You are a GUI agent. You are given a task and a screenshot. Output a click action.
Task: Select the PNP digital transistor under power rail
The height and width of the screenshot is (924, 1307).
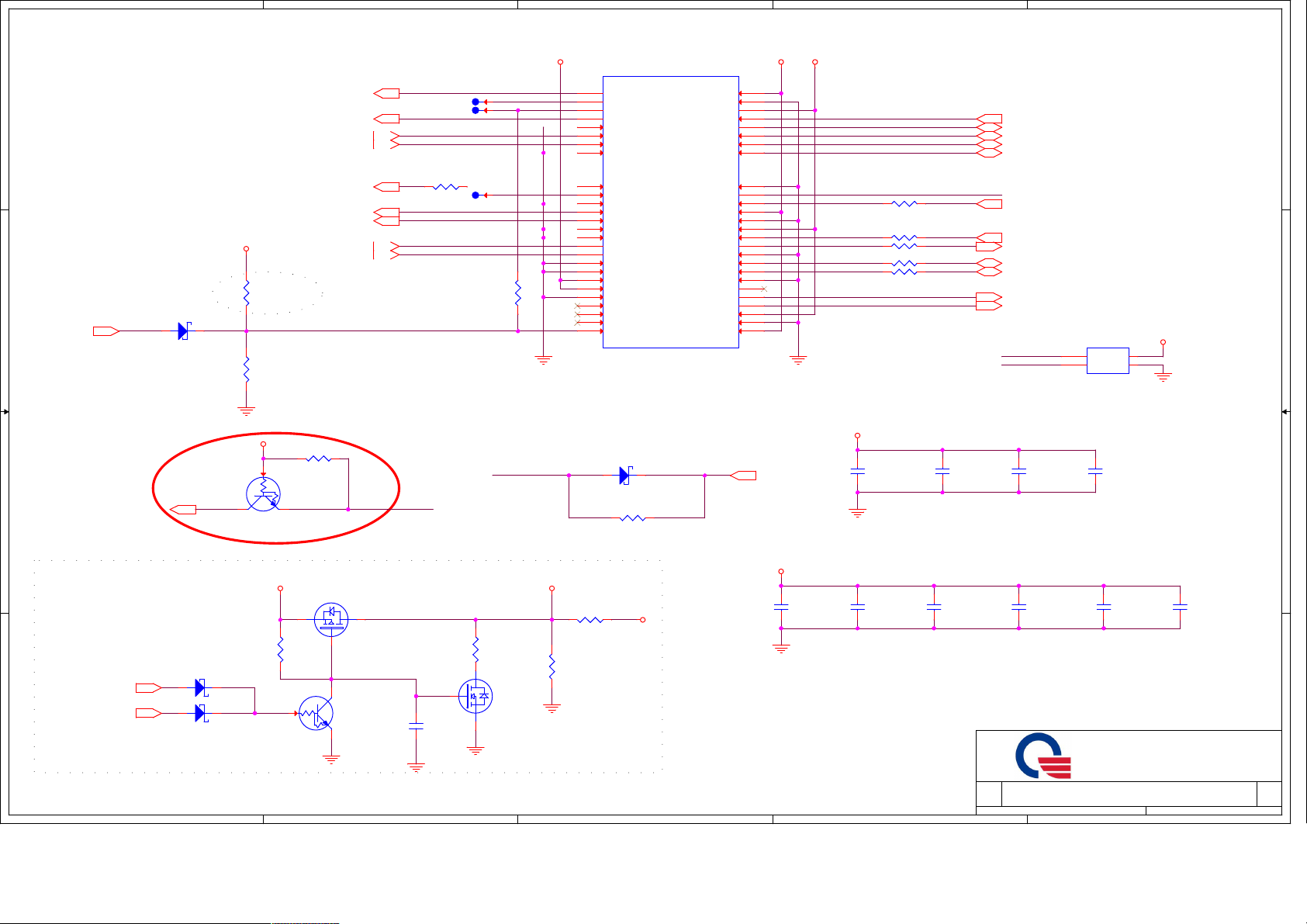263,493
